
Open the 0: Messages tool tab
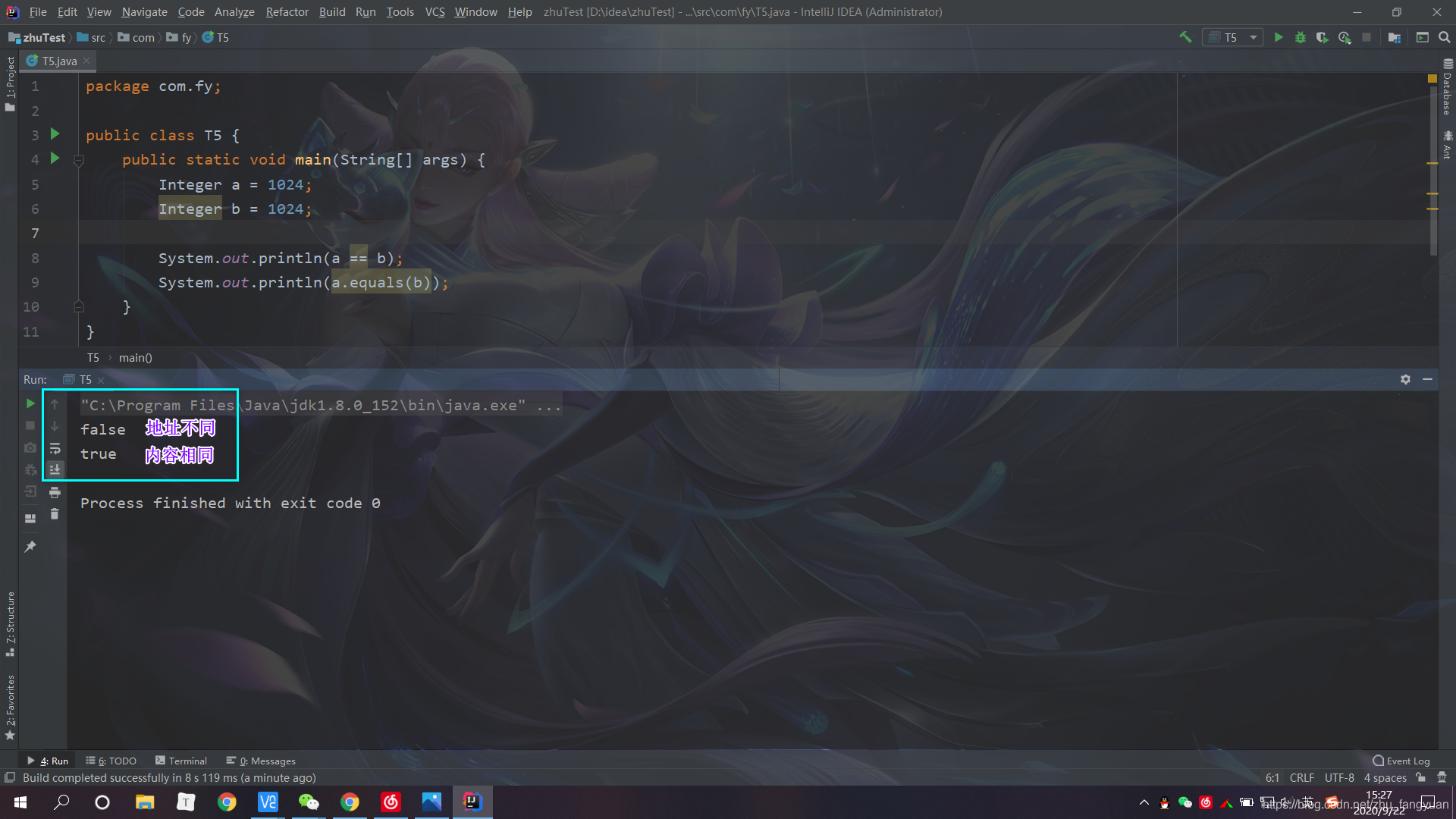click(x=261, y=761)
